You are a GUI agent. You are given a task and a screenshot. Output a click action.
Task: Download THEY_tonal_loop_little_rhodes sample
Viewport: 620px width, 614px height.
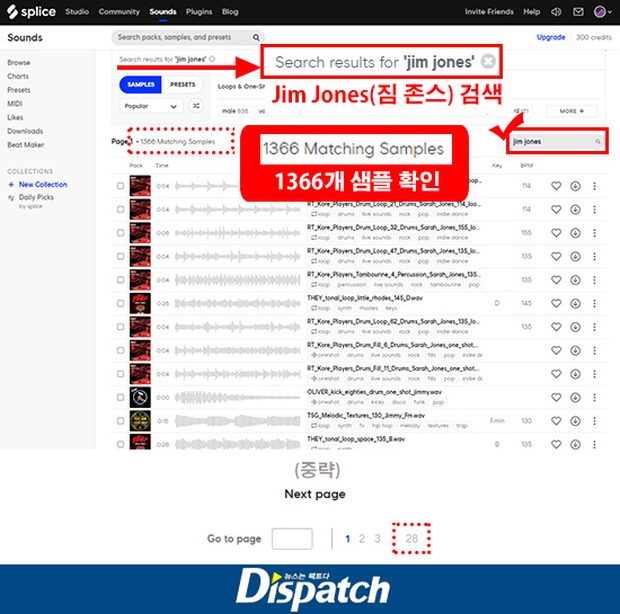tap(575, 303)
